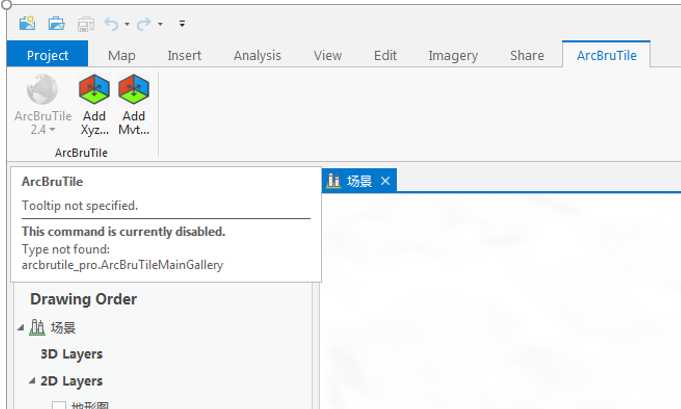This screenshot has height=409, width=681.
Task: Switch to the View ribbon tab
Action: click(327, 55)
